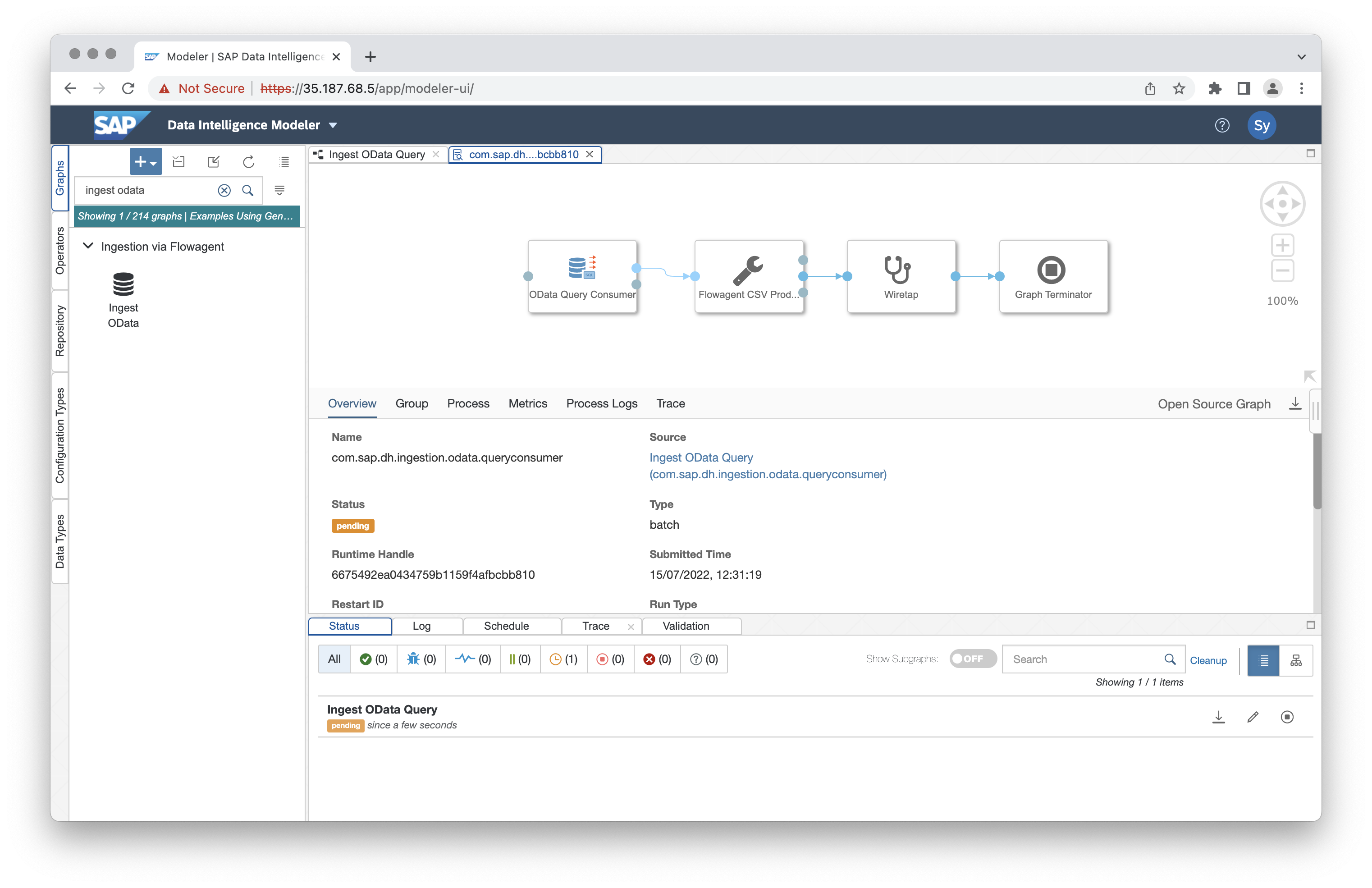Select the Ingest OData graph item

pyautogui.click(x=123, y=300)
